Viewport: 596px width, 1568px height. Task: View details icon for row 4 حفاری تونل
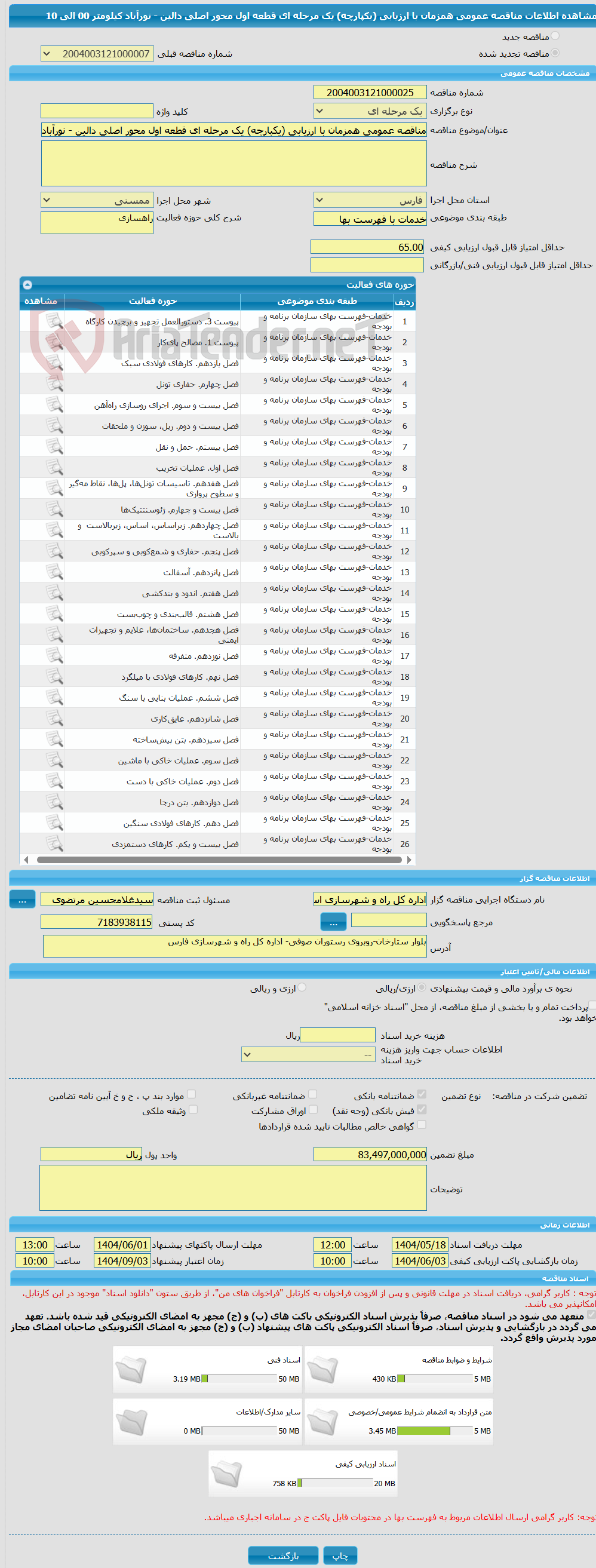click(x=54, y=383)
